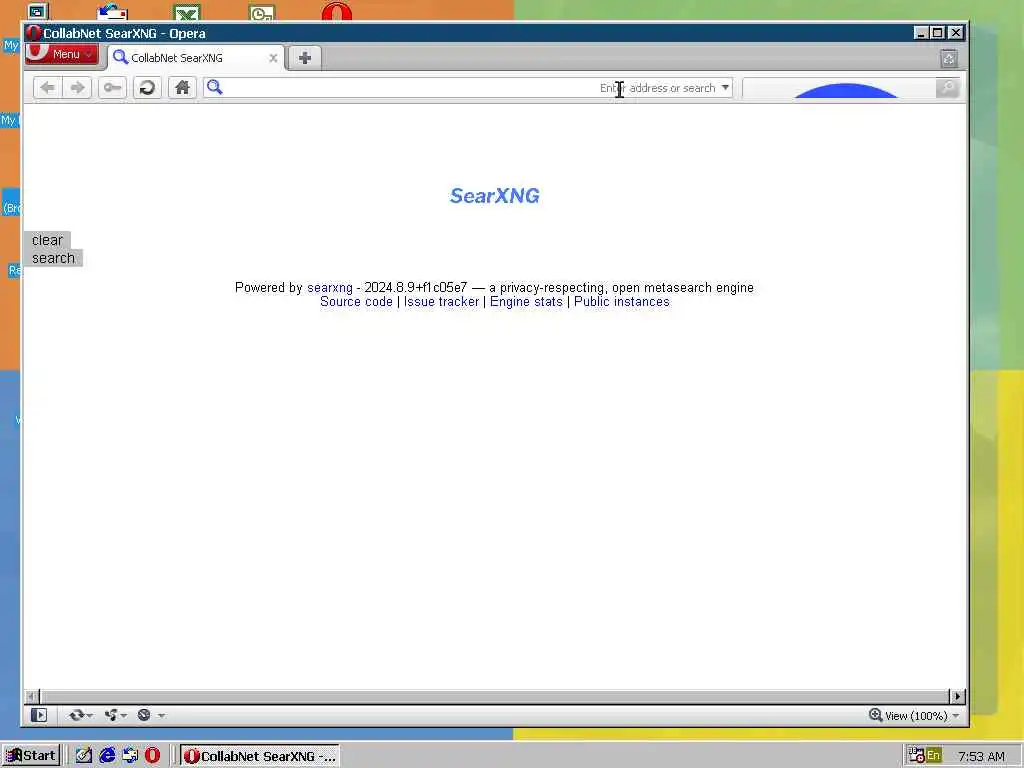The image size is (1024, 768).
Task: Click the horizontal scrollbar track
Action: tap(494, 696)
